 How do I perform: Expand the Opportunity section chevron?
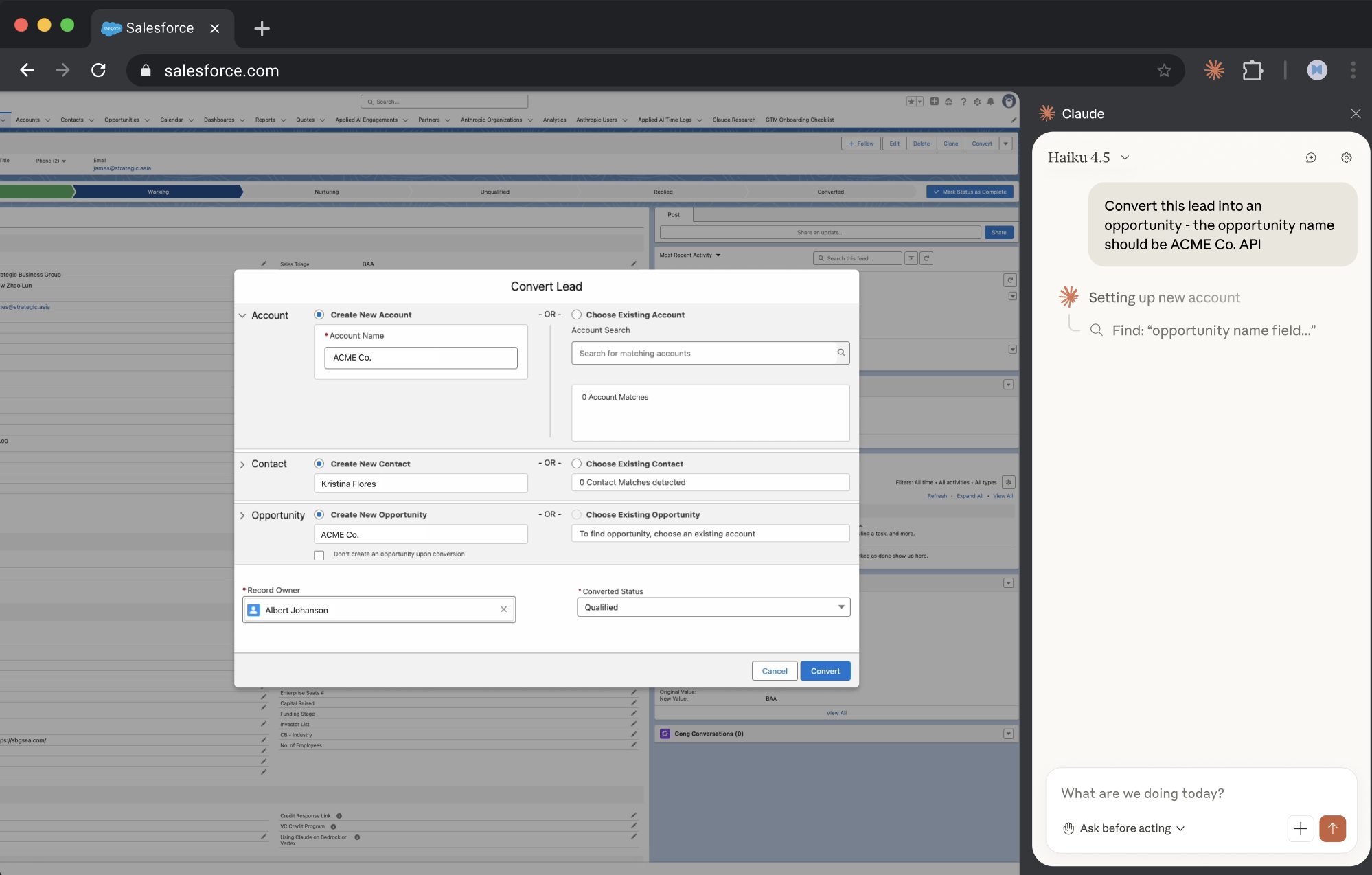point(242,515)
